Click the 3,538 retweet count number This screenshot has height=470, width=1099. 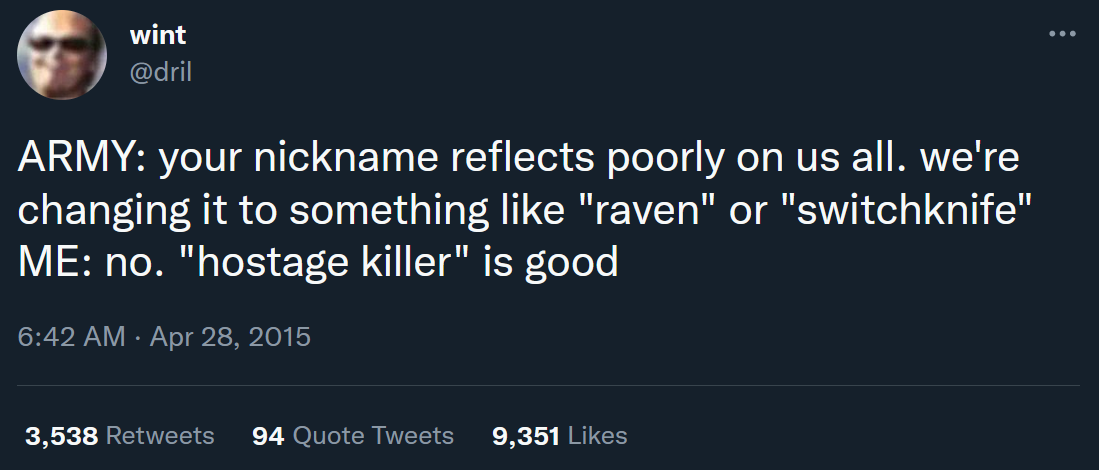pos(61,436)
